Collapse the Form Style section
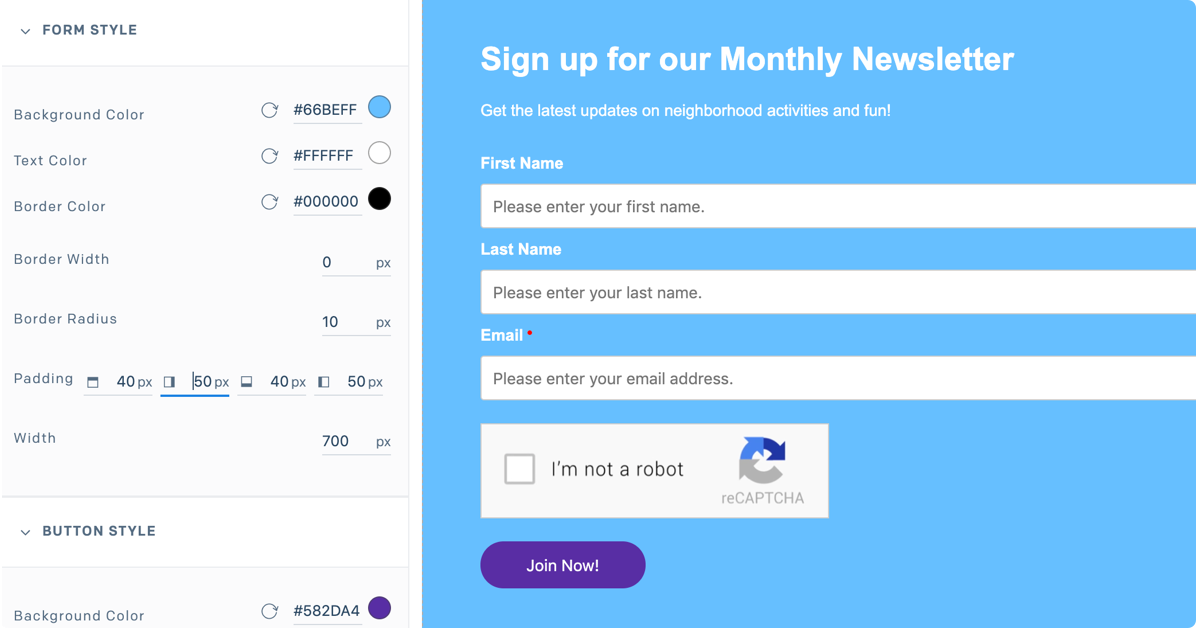The image size is (1196, 628). tap(26, 31)
